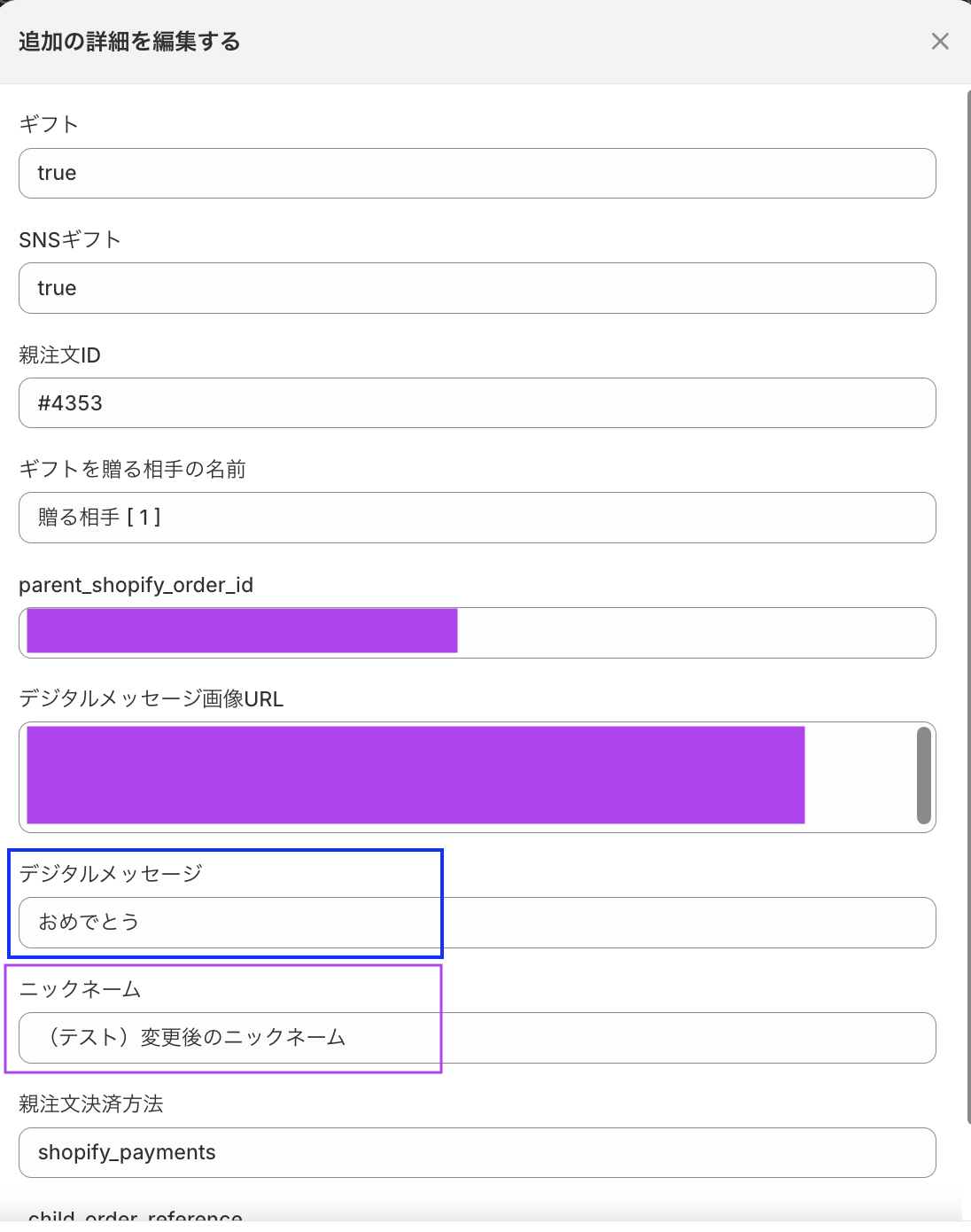Edit the ニックネーム input field
Screen dimensions: 971x1232
[x=477, y=1038]
